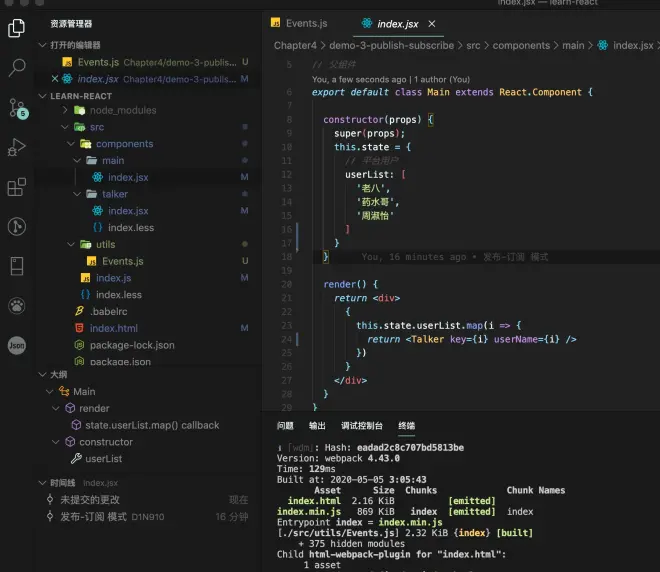Click demo-3-publish-subscribe in breadcrumb

[x=391, y=45]
